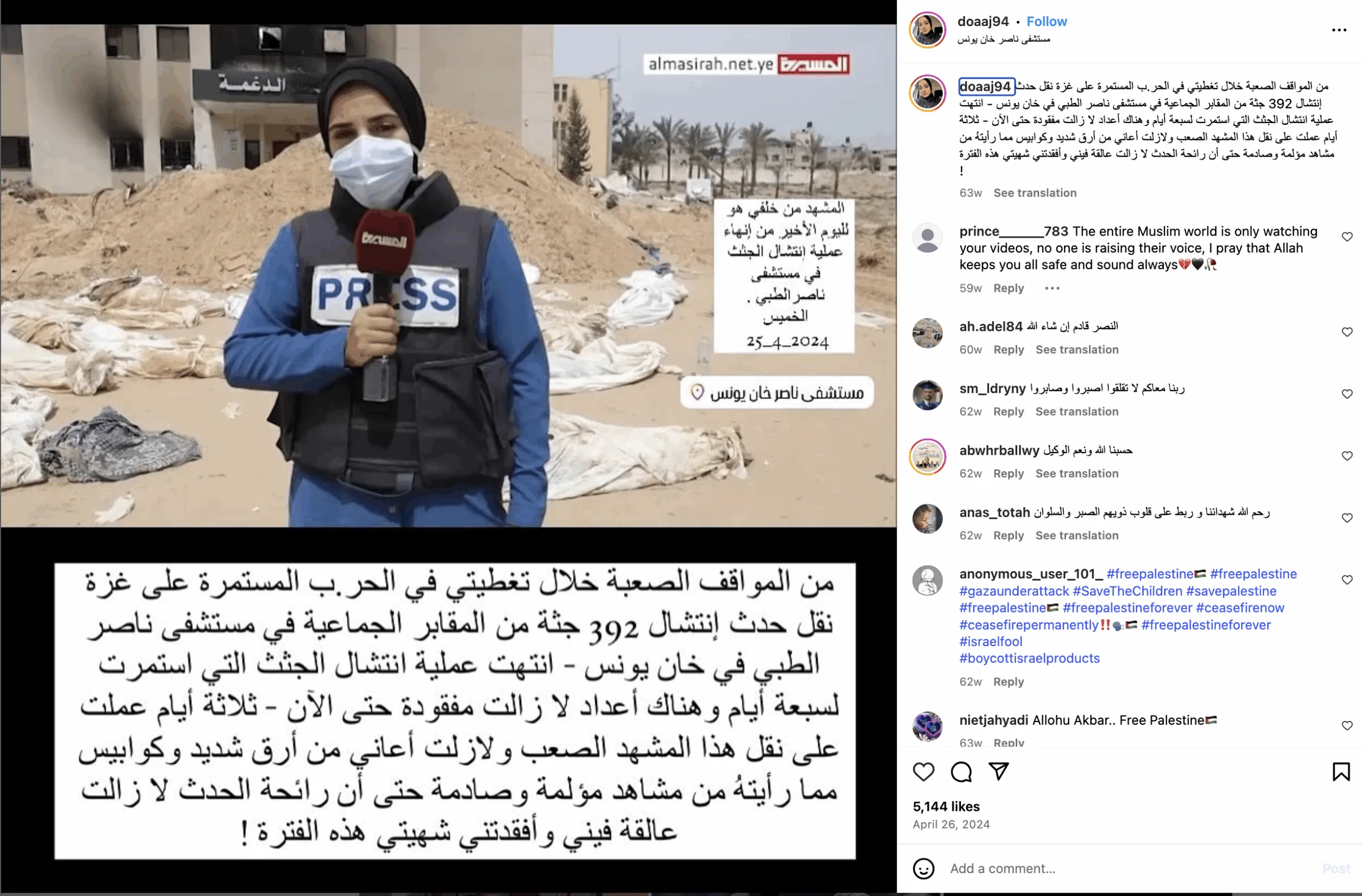
Task: Open the #gazaunderattack hashtag
Action: [1014, 591]
